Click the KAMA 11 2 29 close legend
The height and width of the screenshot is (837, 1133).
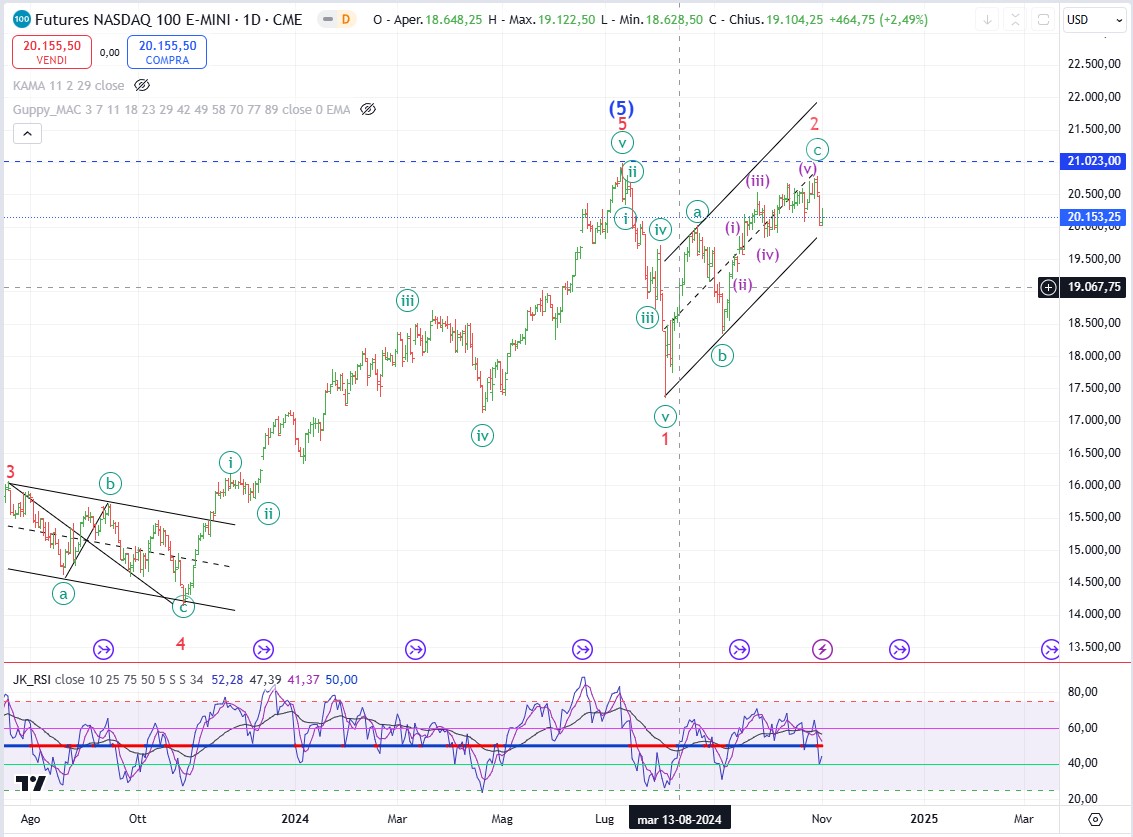pyautogui.click(x=69, y=85)
